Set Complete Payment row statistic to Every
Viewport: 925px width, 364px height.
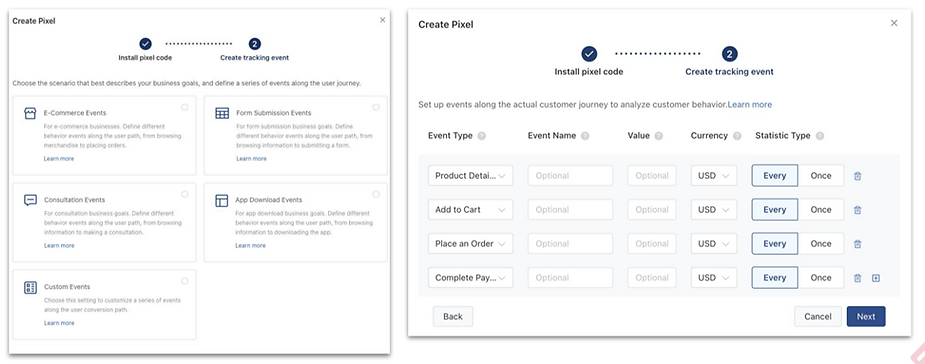point(775,278)
